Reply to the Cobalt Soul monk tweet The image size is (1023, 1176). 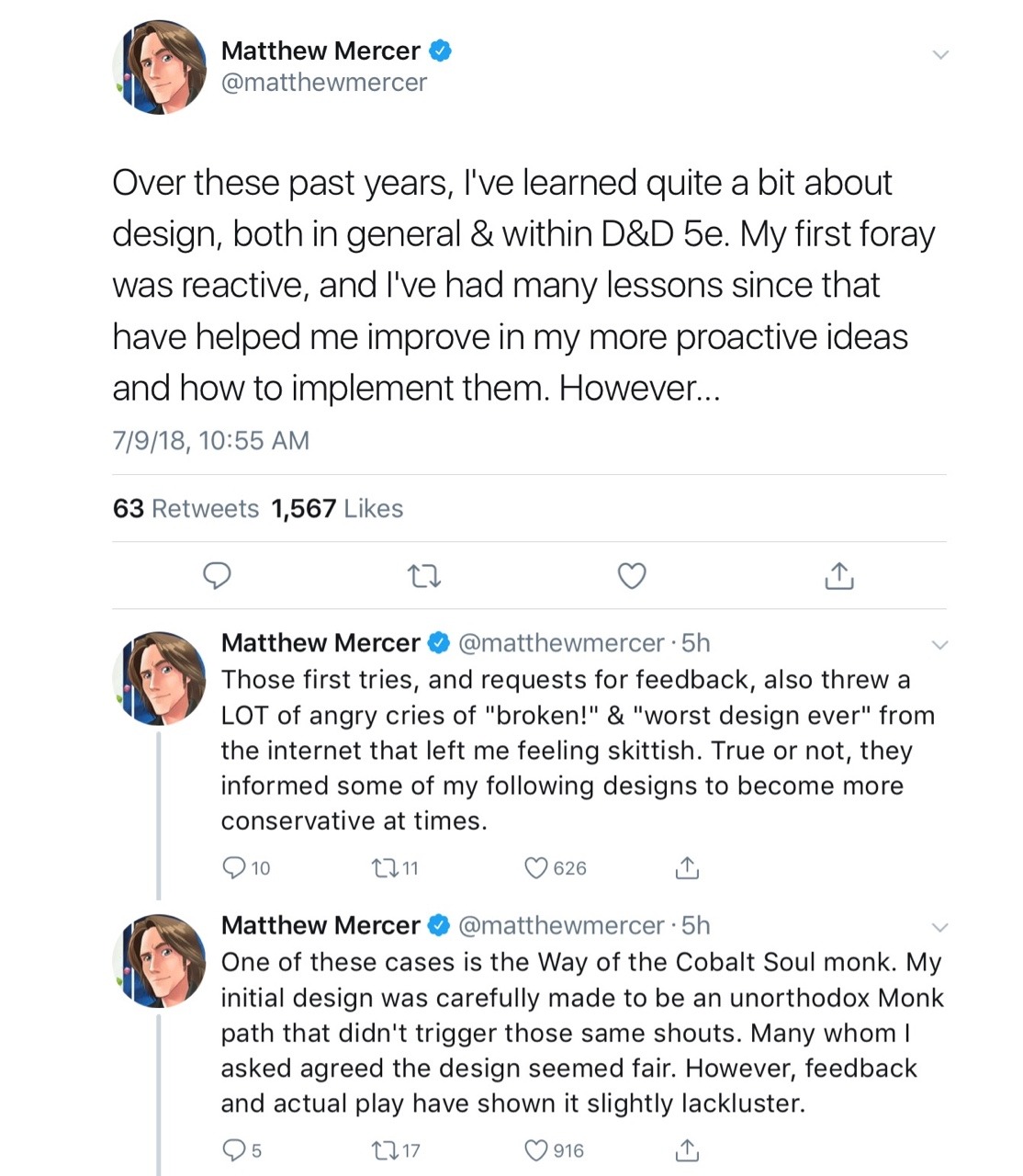235,1149
